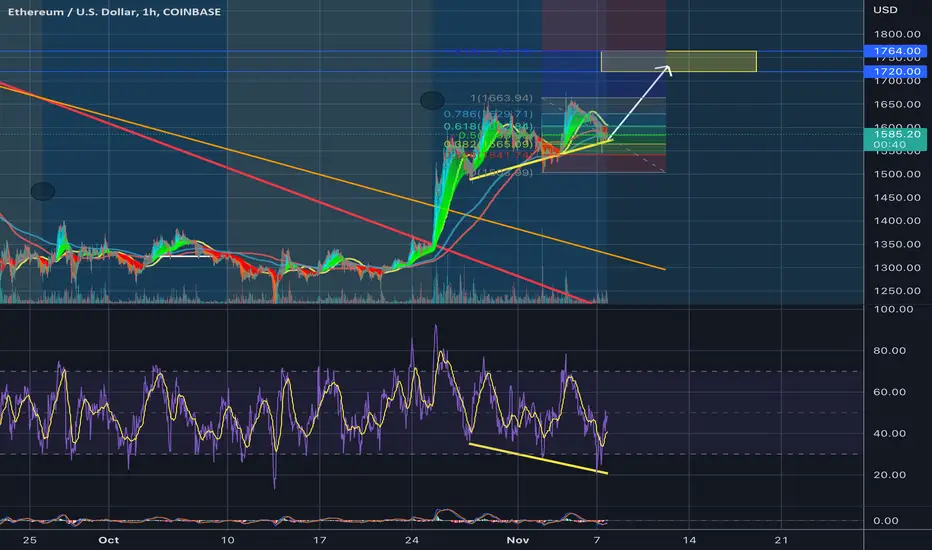Select the red descending trendline
The height and width of the screenshot is (550, 932).
[x=297, y=191]
